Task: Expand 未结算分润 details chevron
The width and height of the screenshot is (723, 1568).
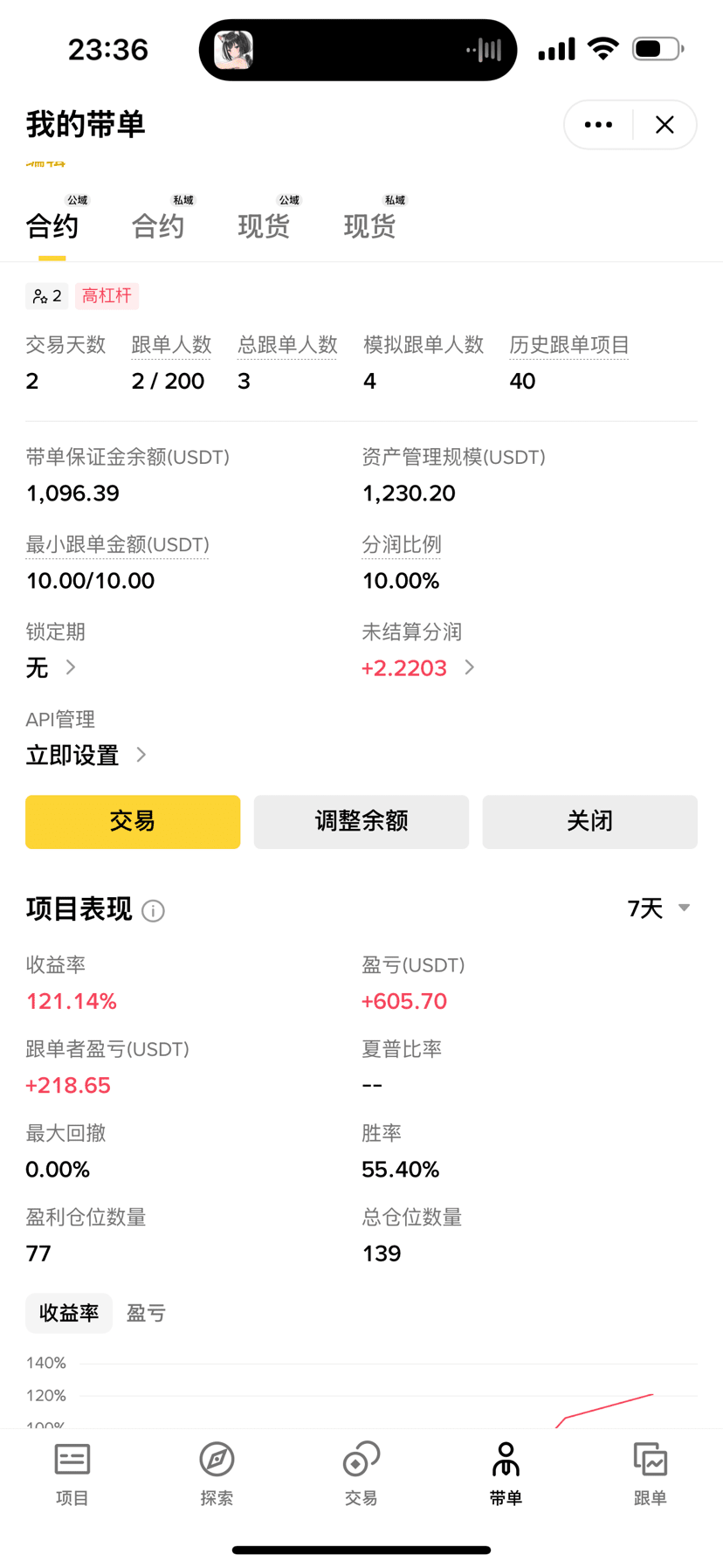Action: click(470, 667)
